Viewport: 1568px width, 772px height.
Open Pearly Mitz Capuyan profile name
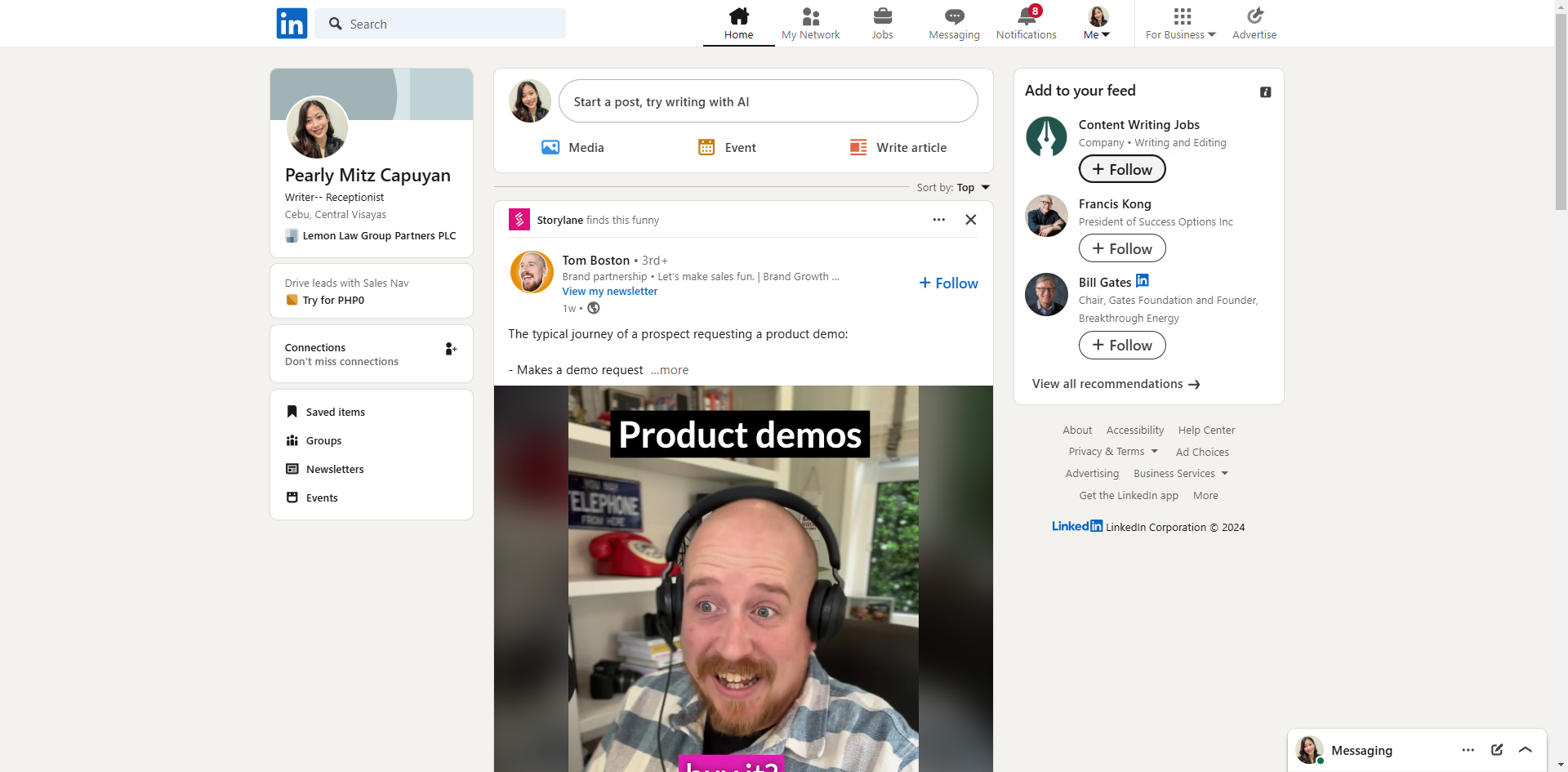click(367, 176)
